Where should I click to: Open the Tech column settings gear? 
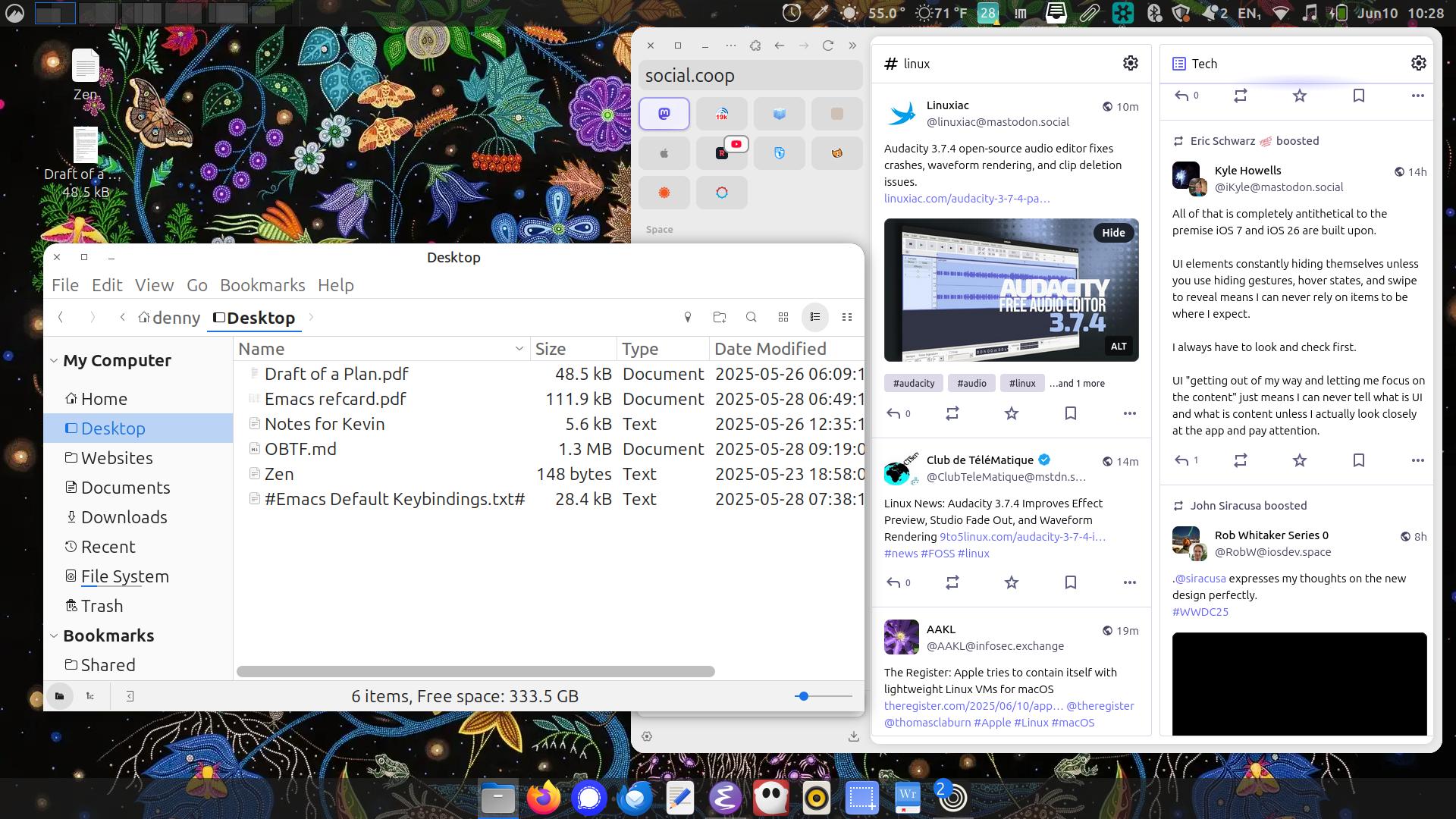coord(1417,64)
